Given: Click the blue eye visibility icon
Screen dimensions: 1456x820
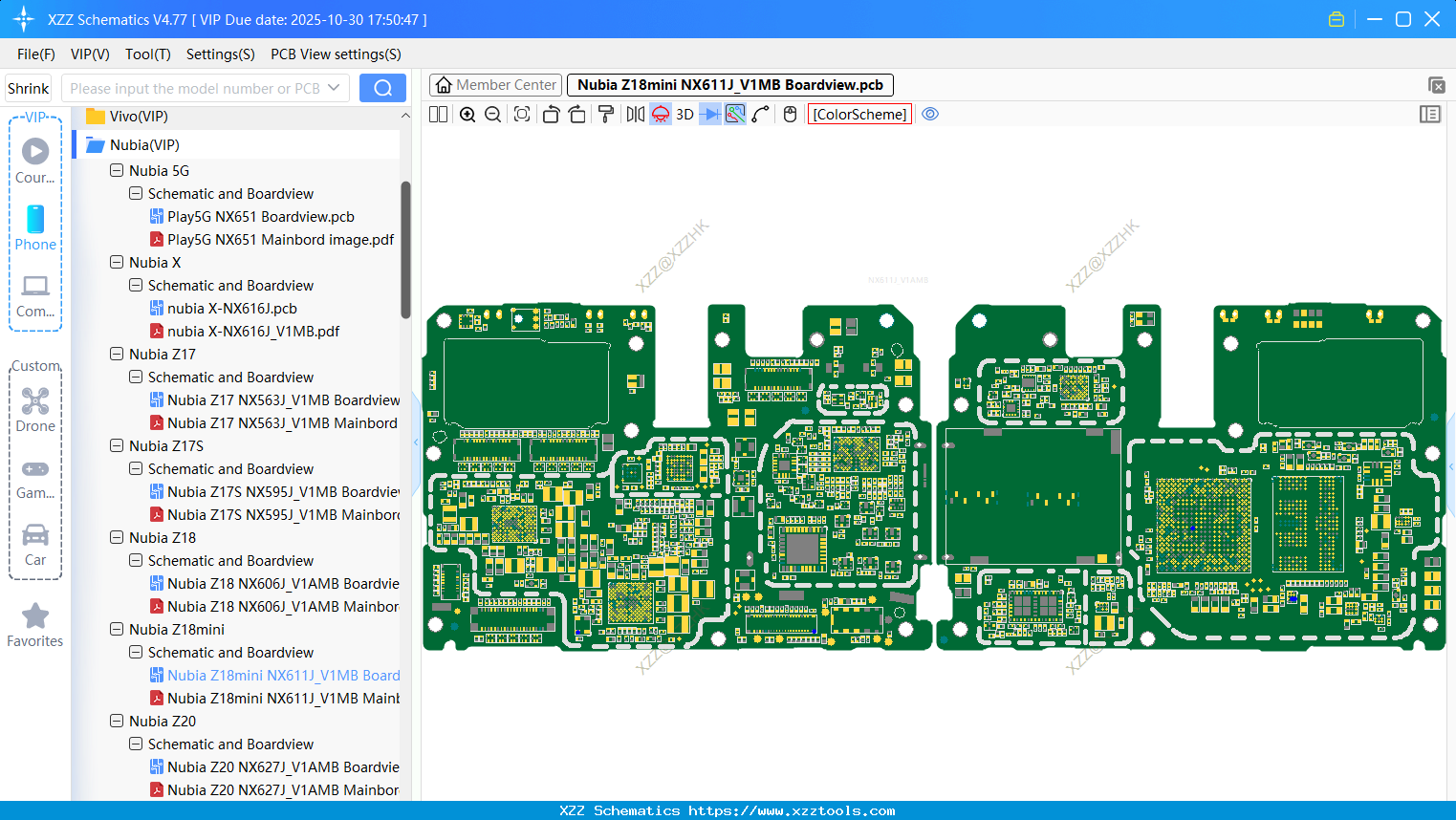Looking at the screenshot, I should 930,114.
